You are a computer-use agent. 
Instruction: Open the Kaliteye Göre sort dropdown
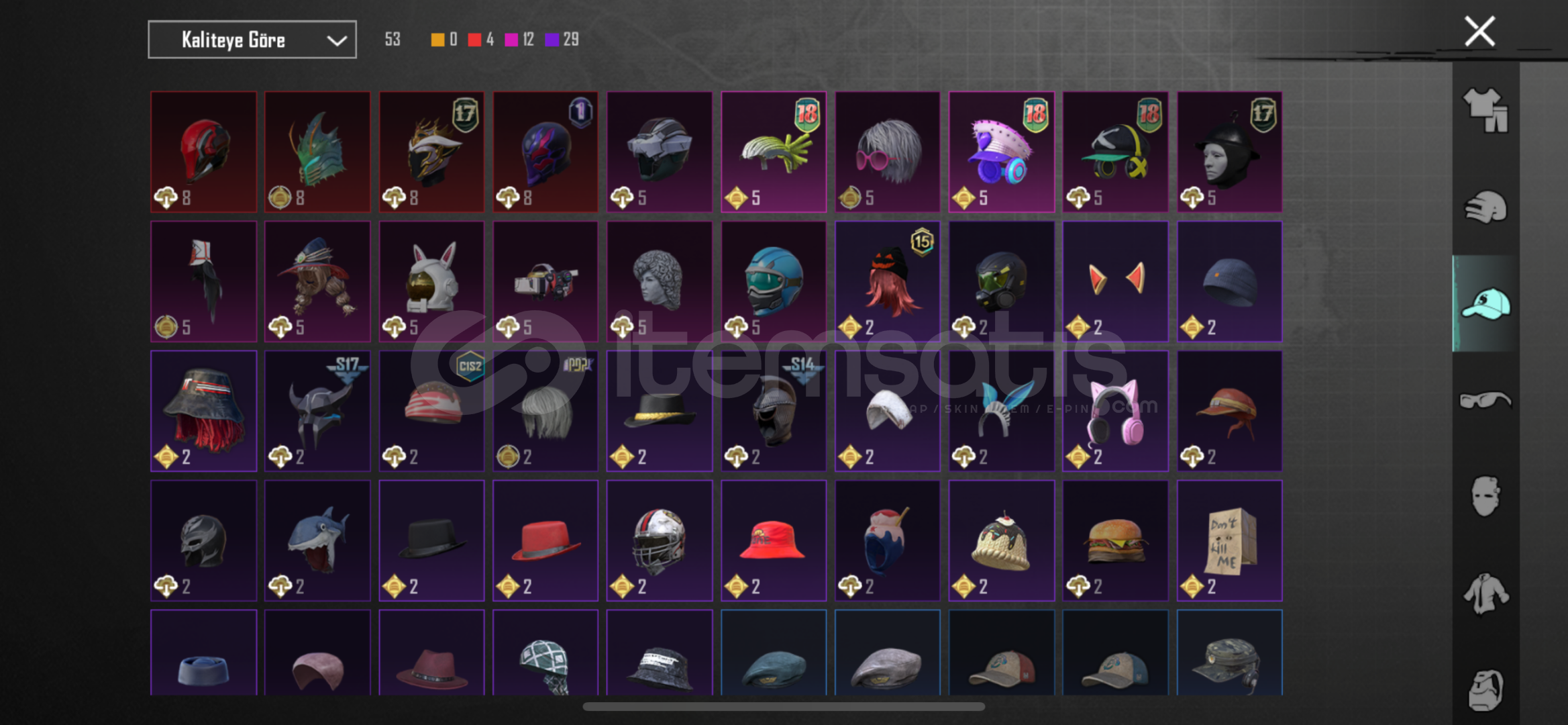pos(252,40)
